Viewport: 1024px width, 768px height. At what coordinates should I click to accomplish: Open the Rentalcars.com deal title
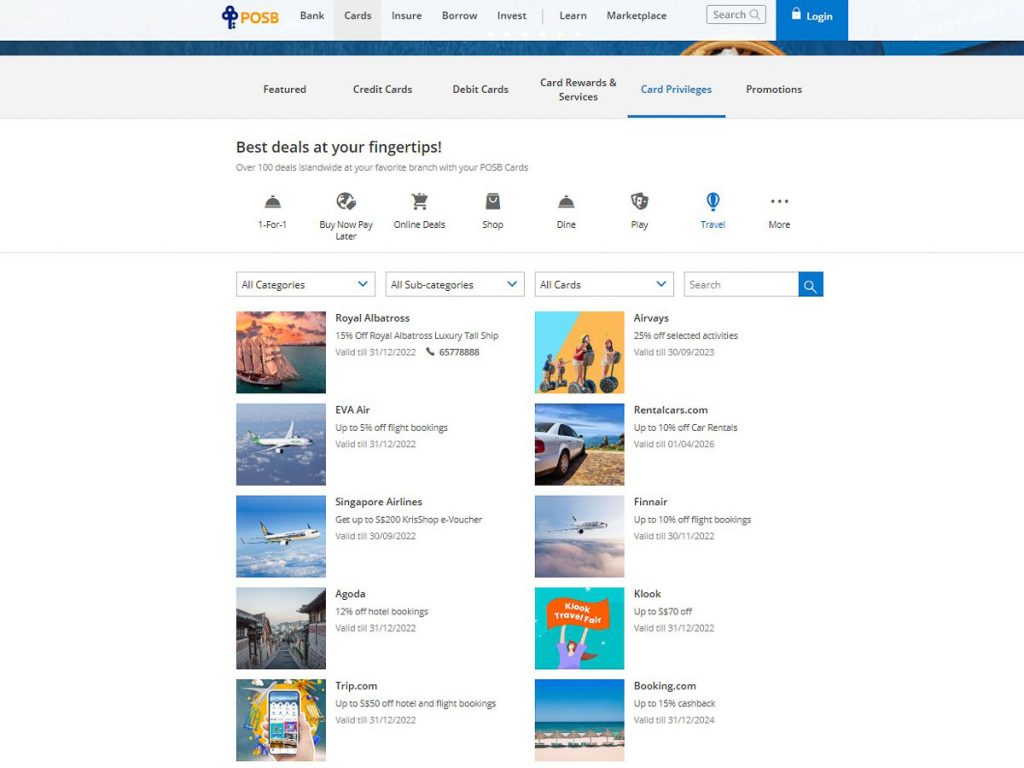pos(671,410)
